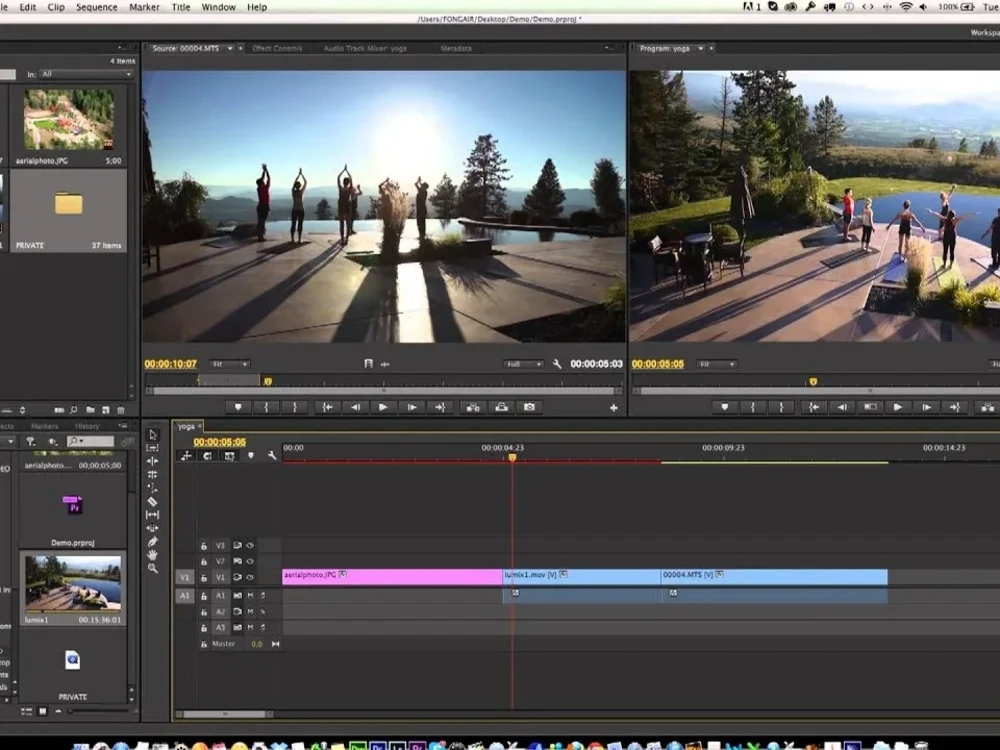
Task: Mute audio track A1
Action: click(251, 595)
